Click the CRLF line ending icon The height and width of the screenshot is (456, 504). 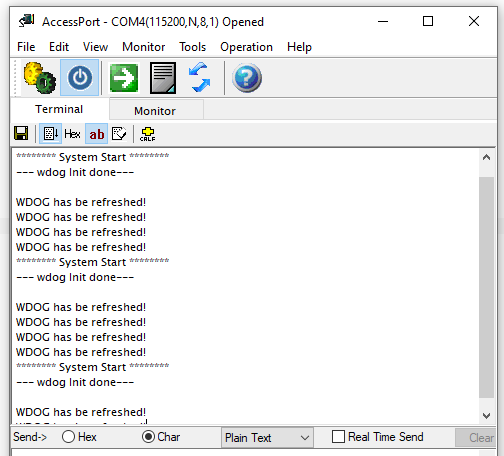148,134
